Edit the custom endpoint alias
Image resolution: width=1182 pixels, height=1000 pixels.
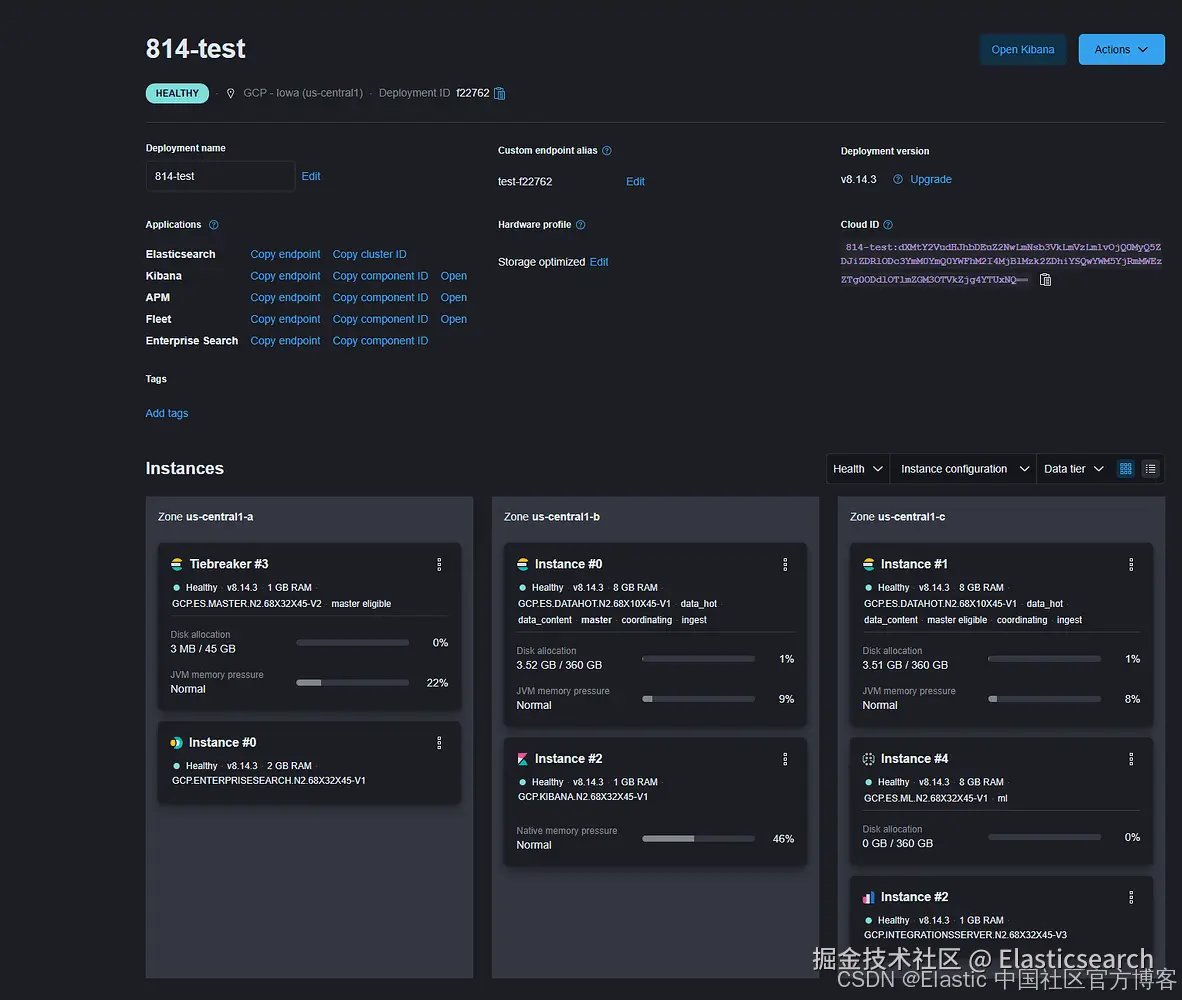click(635, 182)
